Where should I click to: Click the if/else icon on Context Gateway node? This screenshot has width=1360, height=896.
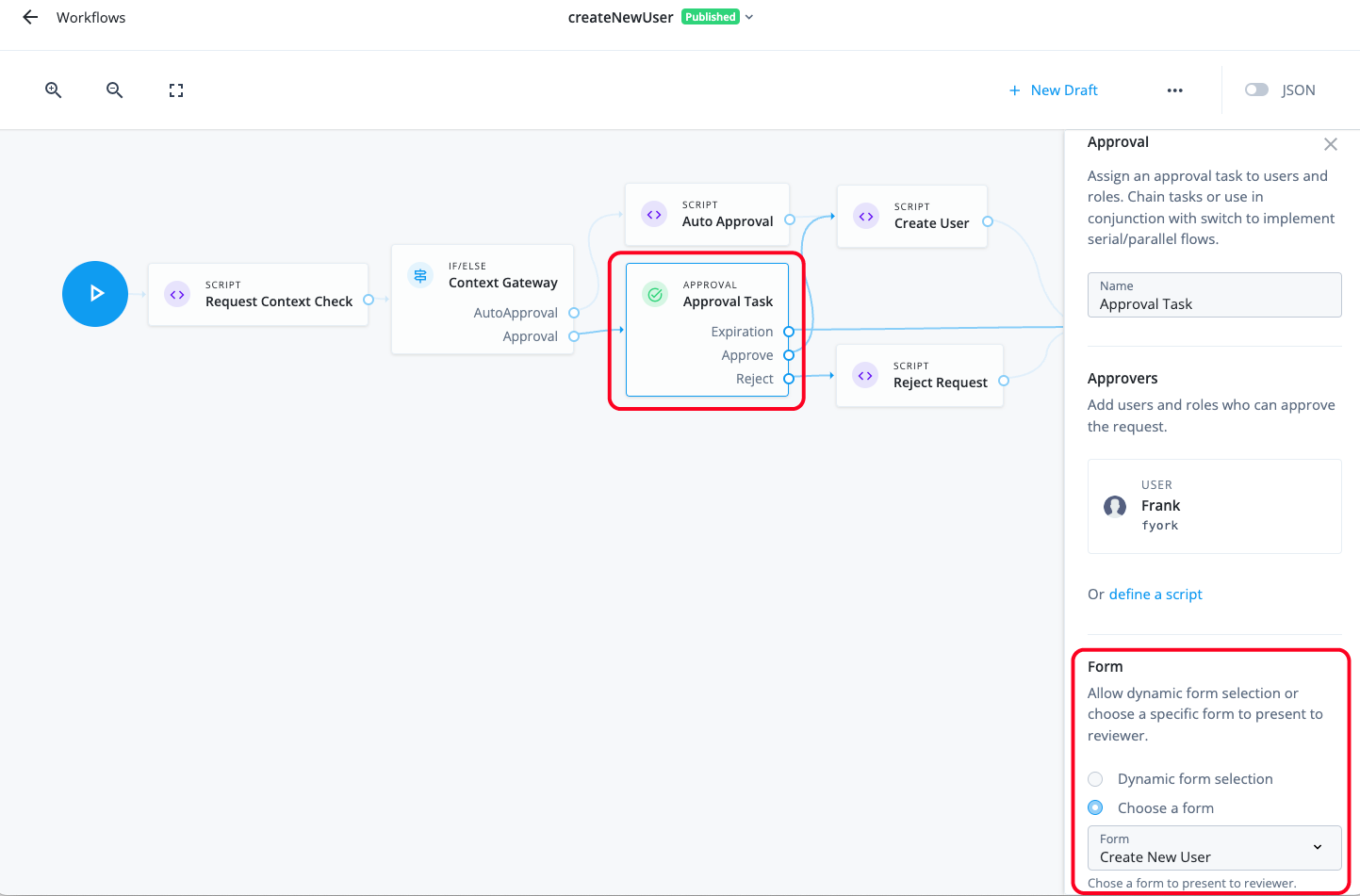(419, 275)
